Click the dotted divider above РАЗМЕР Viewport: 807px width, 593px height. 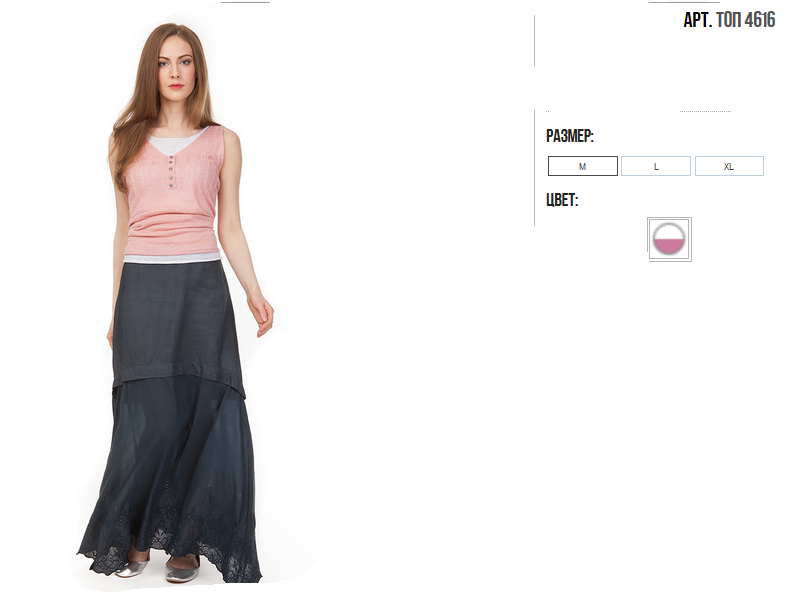[705, 111]
